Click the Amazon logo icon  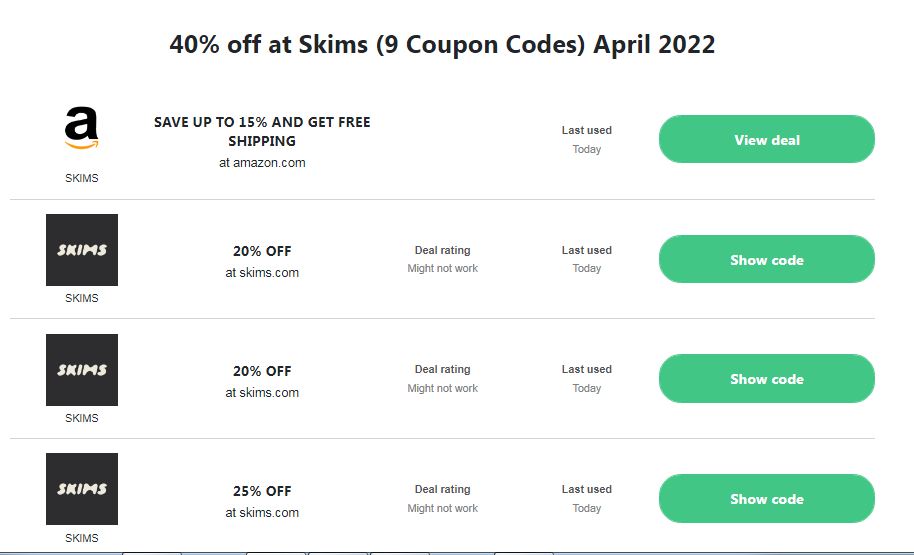point(82,130)
